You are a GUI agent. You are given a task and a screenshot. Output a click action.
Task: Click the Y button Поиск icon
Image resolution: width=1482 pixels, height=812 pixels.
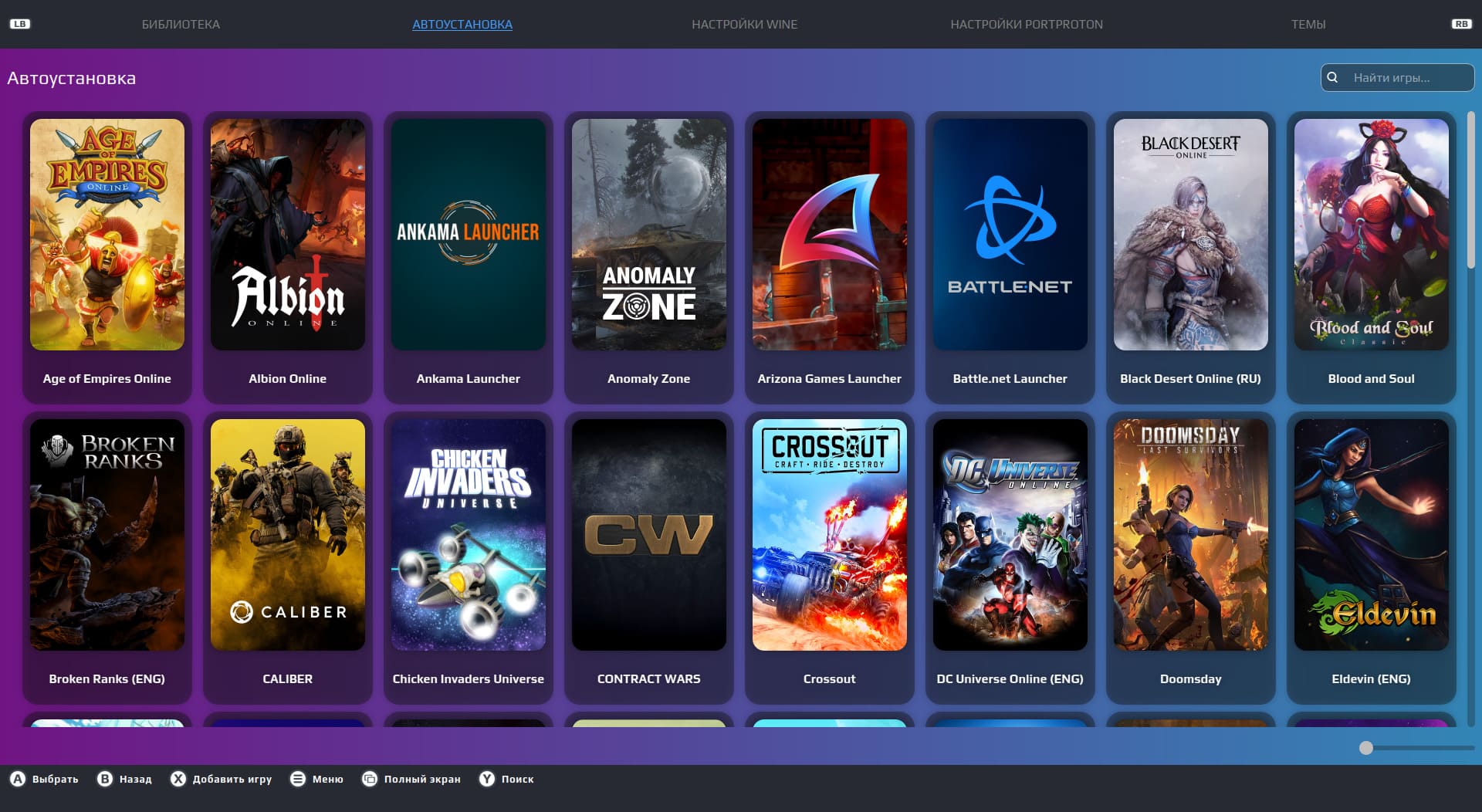pyautogui.click(x=487, y=779)
